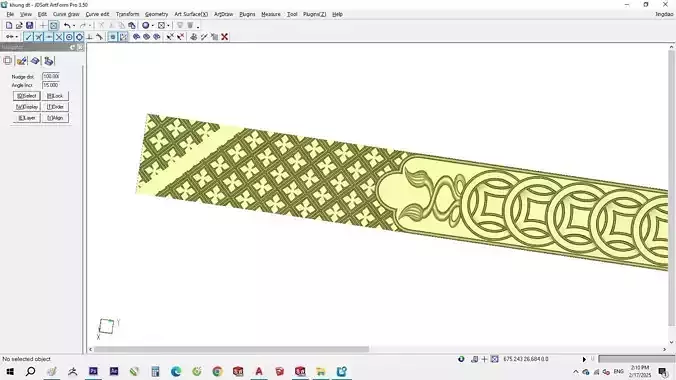Toggle the highlighted diagonal grid button
The width and height of the screenshot is (676, 380).
(x=124, y=37)
